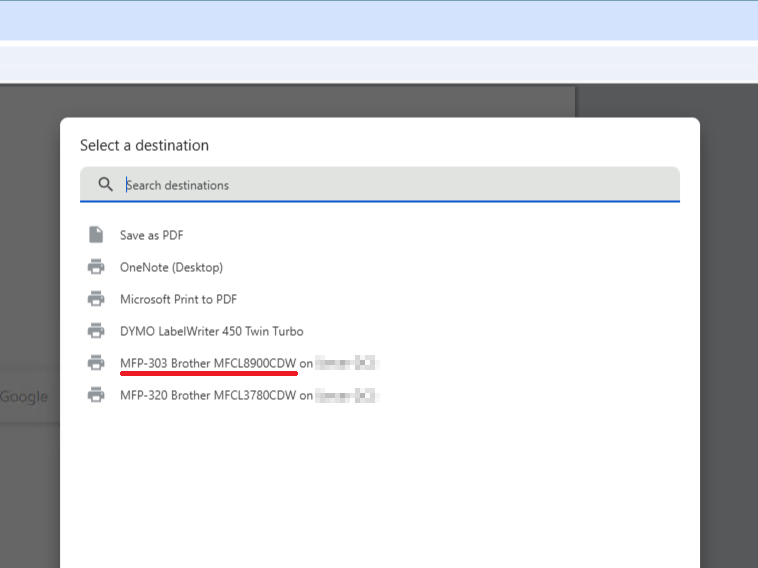Click the Search destinations input field
758x568 pixels.
(380, 185)
